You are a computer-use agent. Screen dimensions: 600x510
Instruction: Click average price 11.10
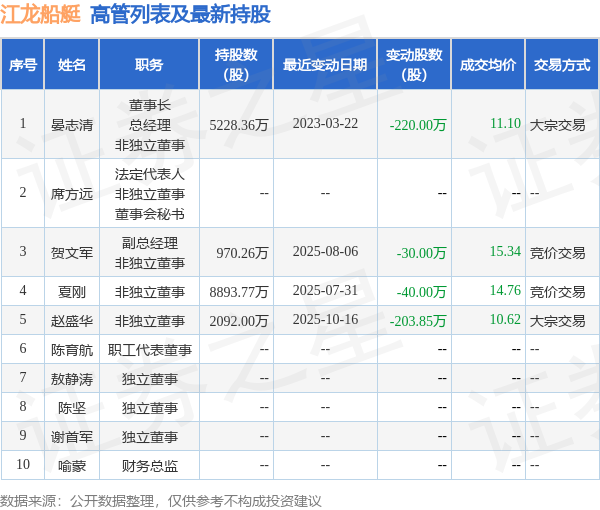coord(505,123)
